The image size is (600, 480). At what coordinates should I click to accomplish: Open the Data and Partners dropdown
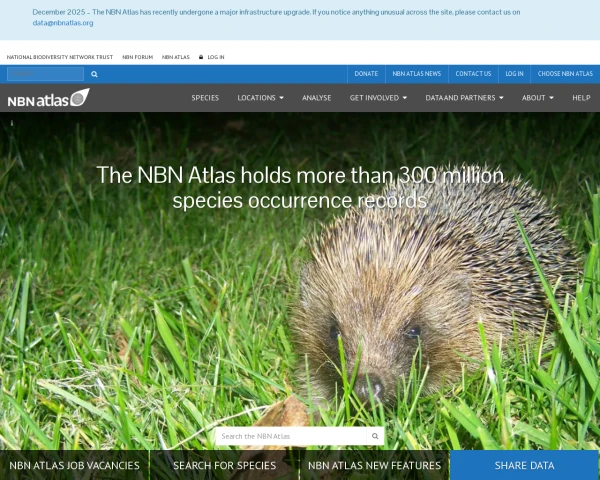(x=464, y=98)
